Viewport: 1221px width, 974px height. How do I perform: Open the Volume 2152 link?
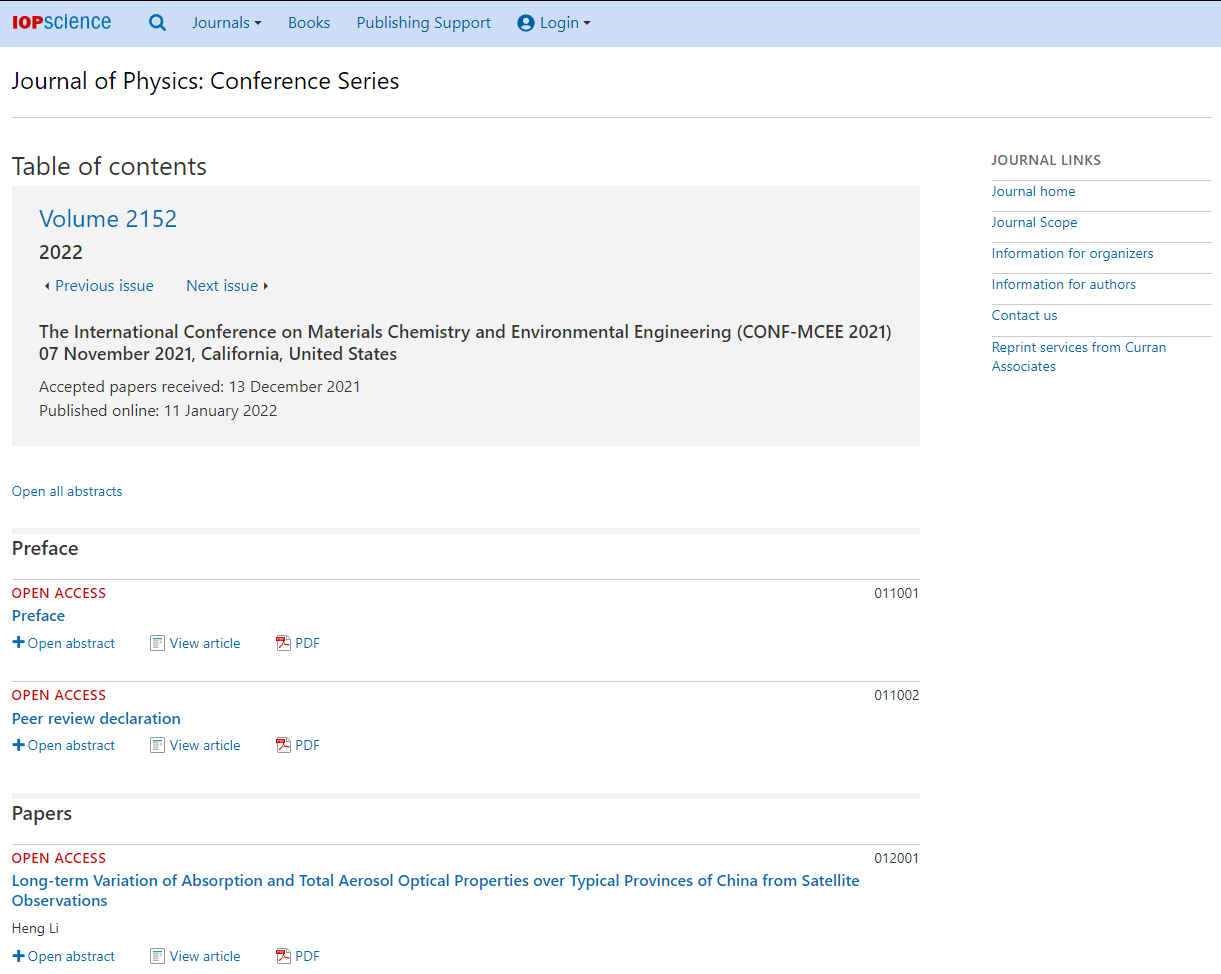click(108, 219)
